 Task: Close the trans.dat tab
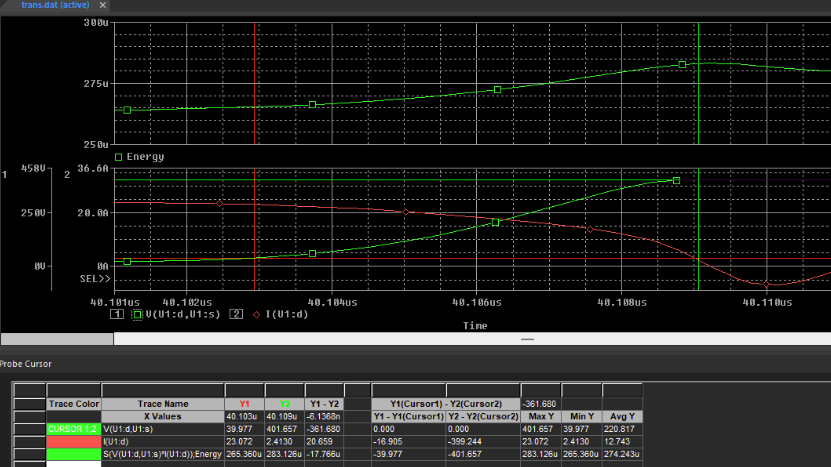pyautogui.click(x=103, y=5)
